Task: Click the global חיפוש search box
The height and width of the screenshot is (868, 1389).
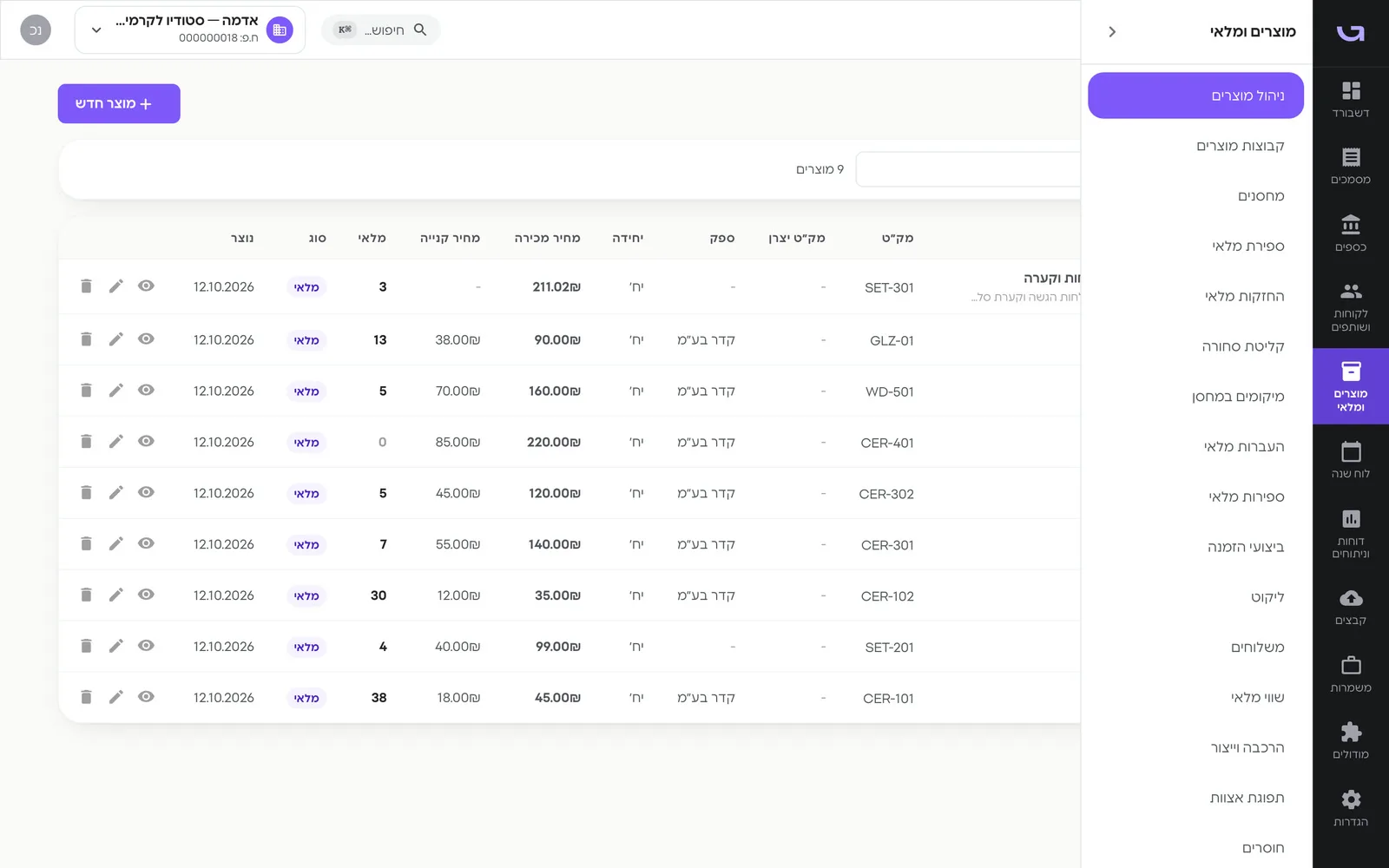Action: tap(381, 30)
